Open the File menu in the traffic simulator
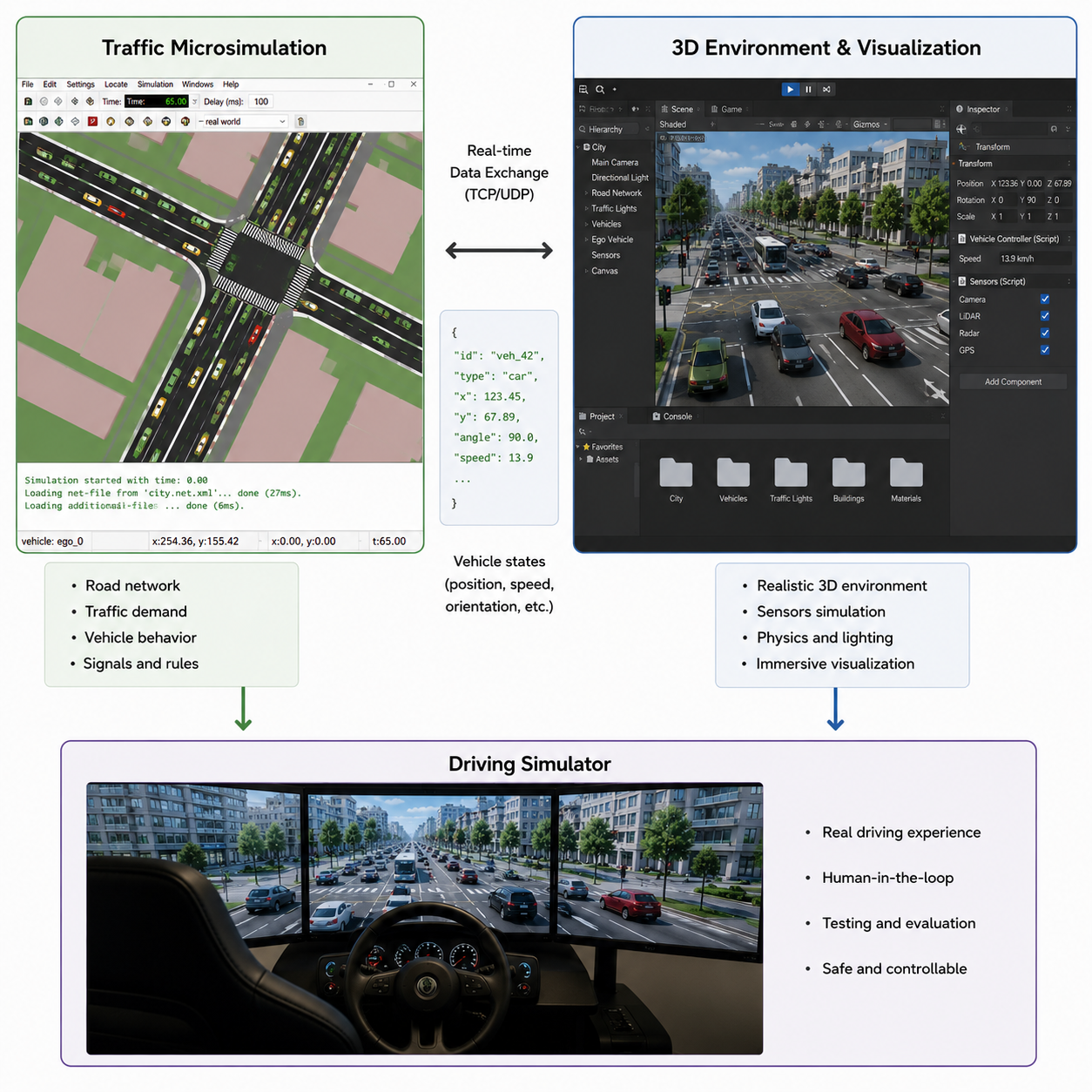This screenshot has width=1092, height=1092. 28,84
